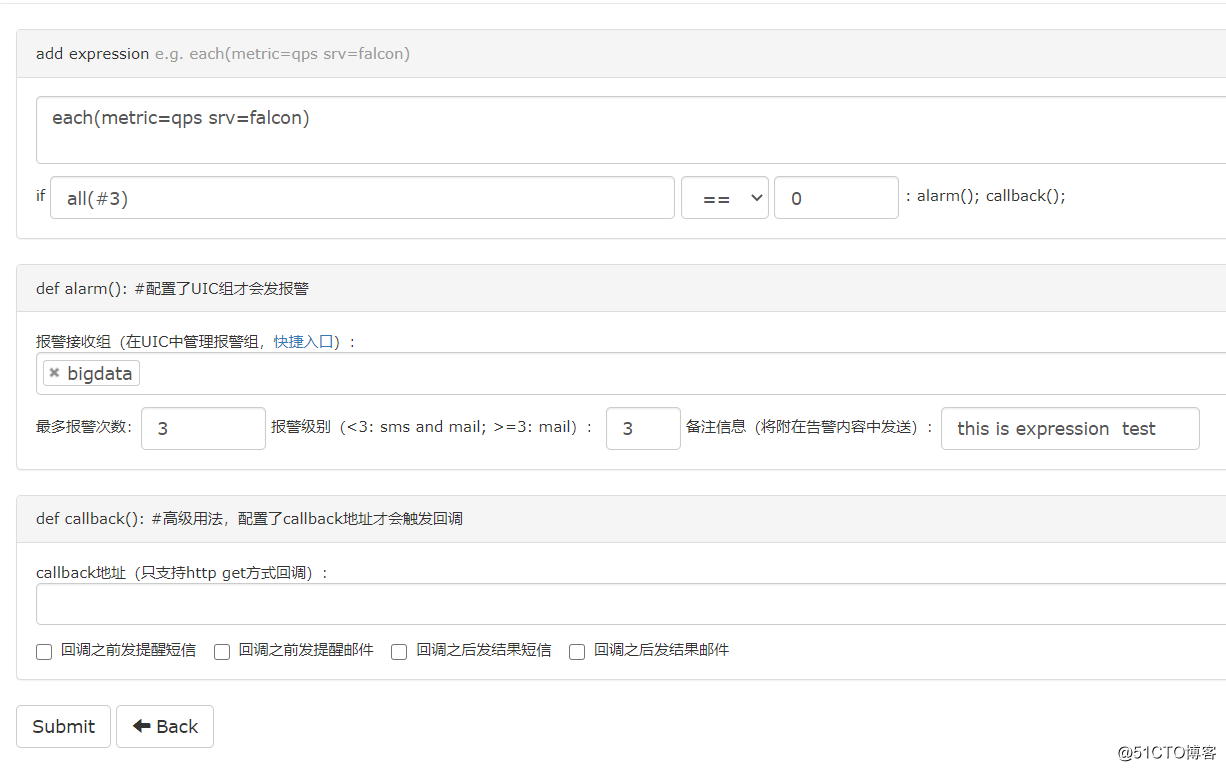Click the '回调之前发提醒短信' label text

coord(128,650)
